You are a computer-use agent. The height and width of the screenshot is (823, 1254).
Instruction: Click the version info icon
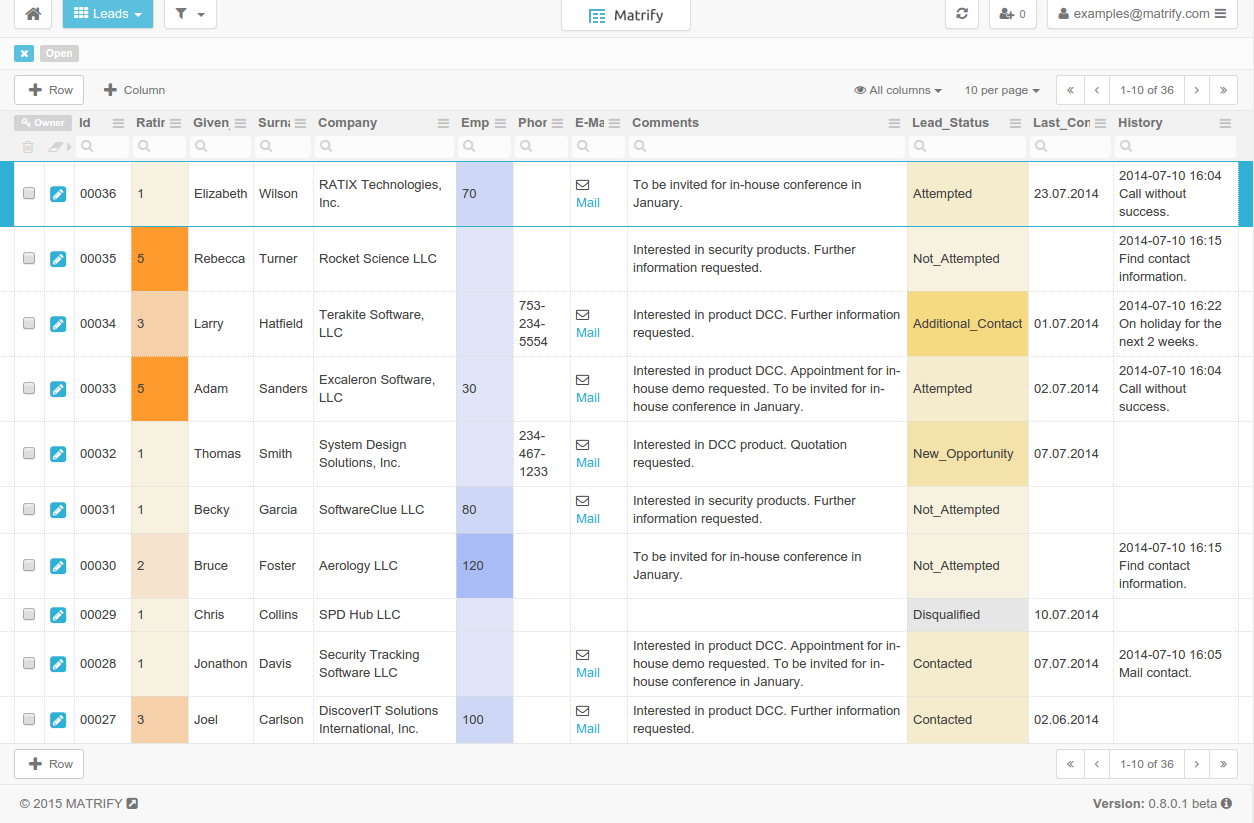click(x=1226, y=803)
